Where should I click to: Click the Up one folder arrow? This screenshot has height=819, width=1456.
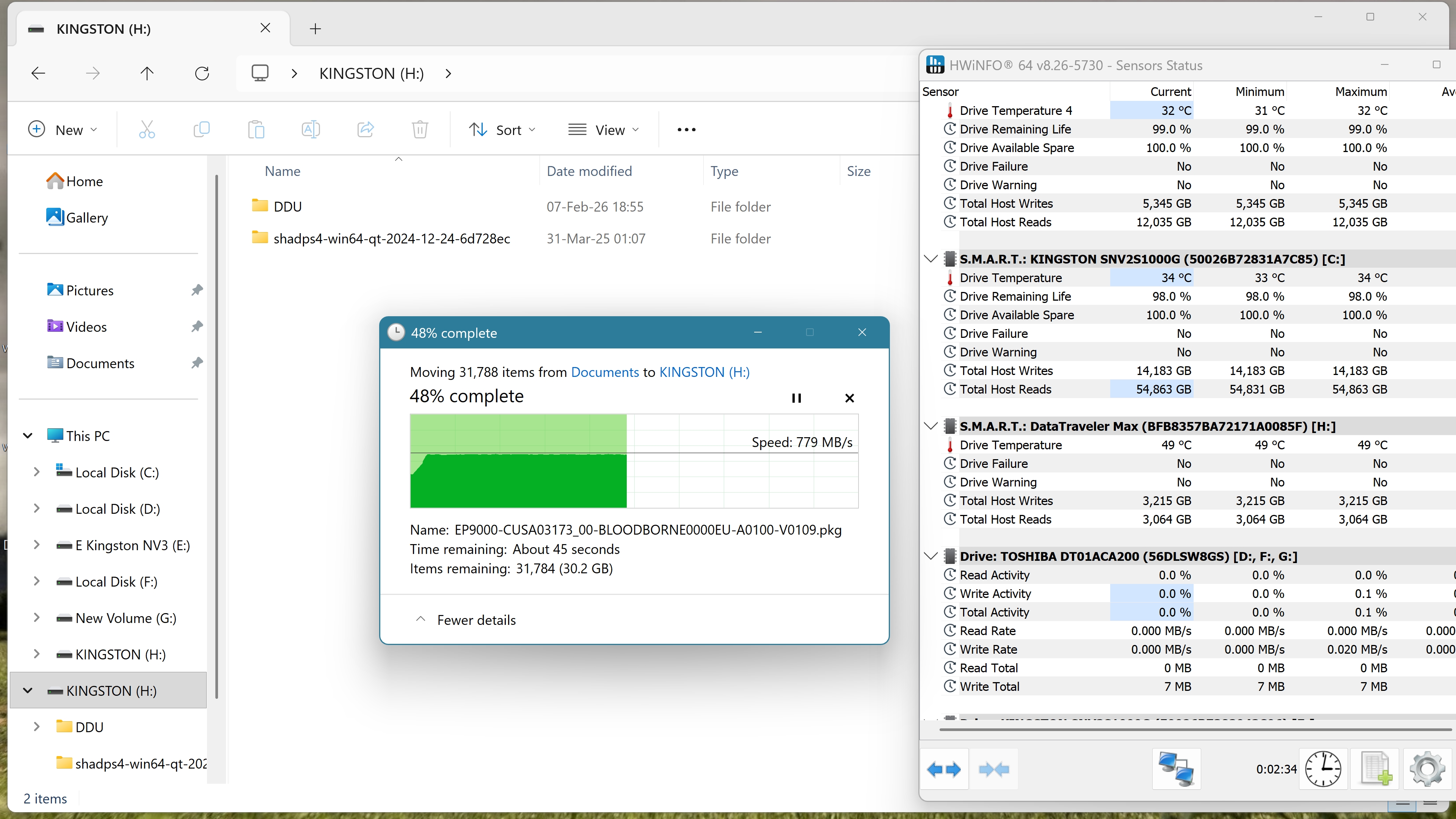click(147, 74)
